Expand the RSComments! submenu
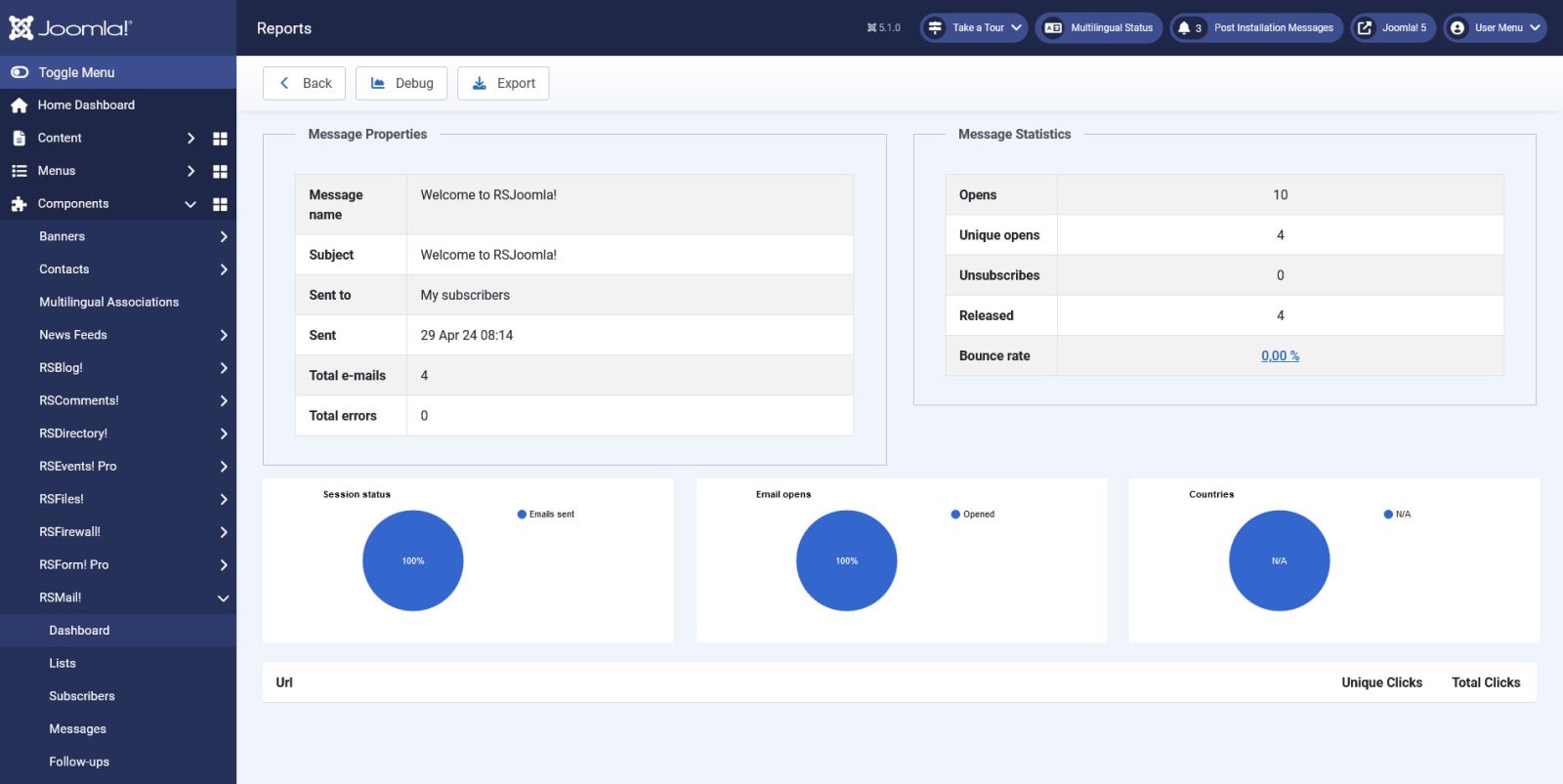 (224, 401)
